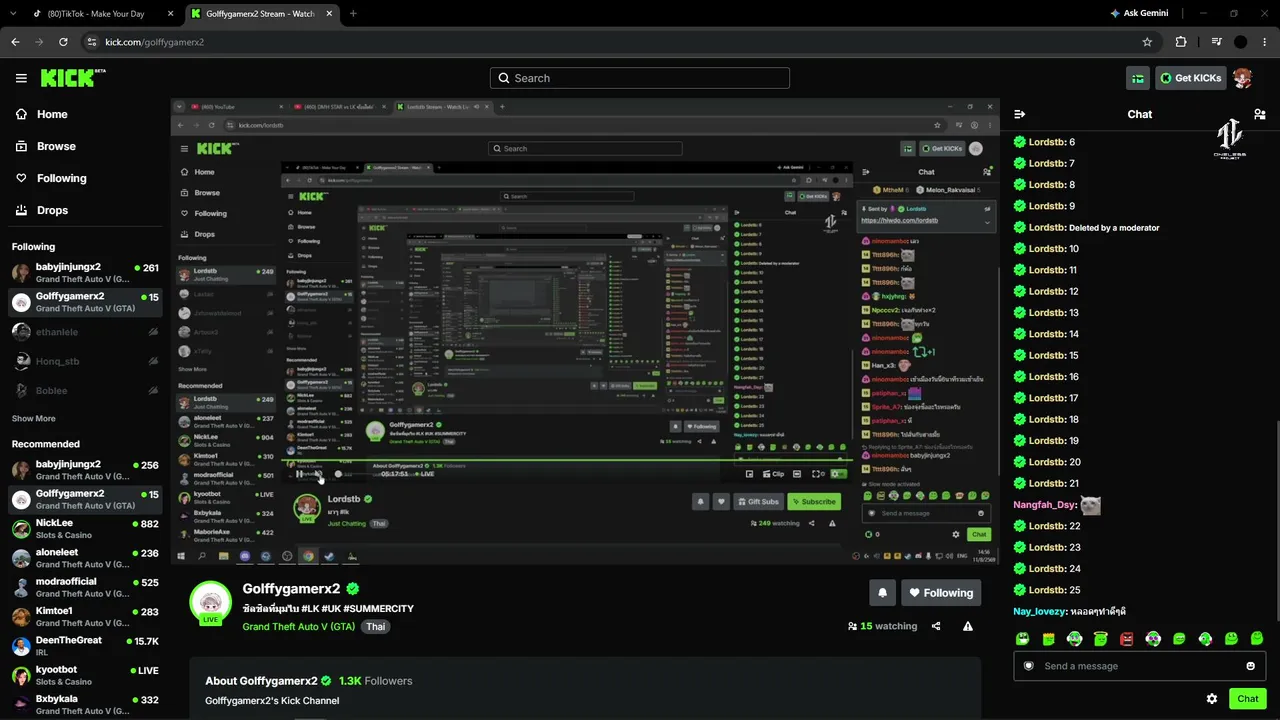Go back in the browser
Viewport: 1280px width, 720px height.
pos(15,42)
